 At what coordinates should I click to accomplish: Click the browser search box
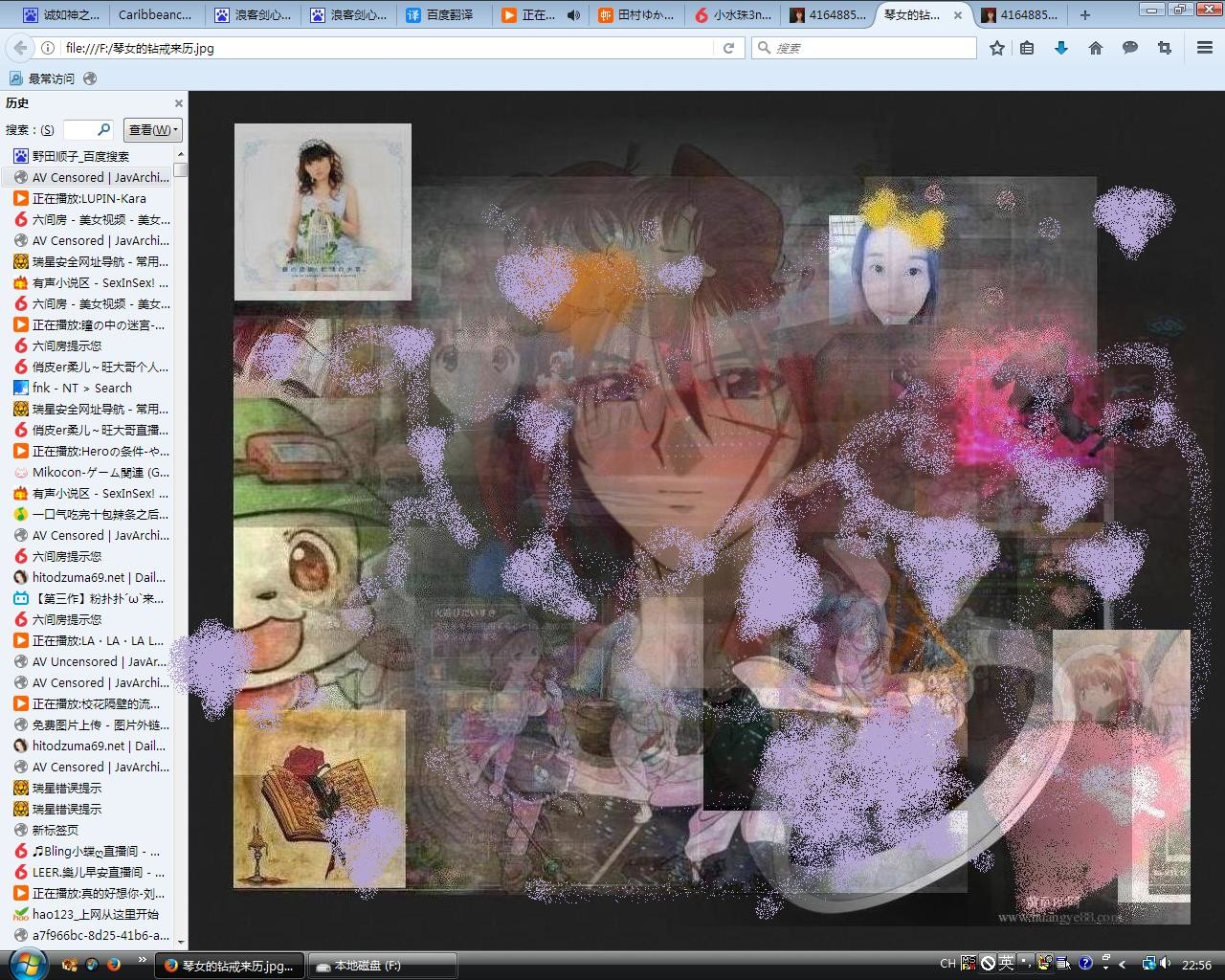864,48
